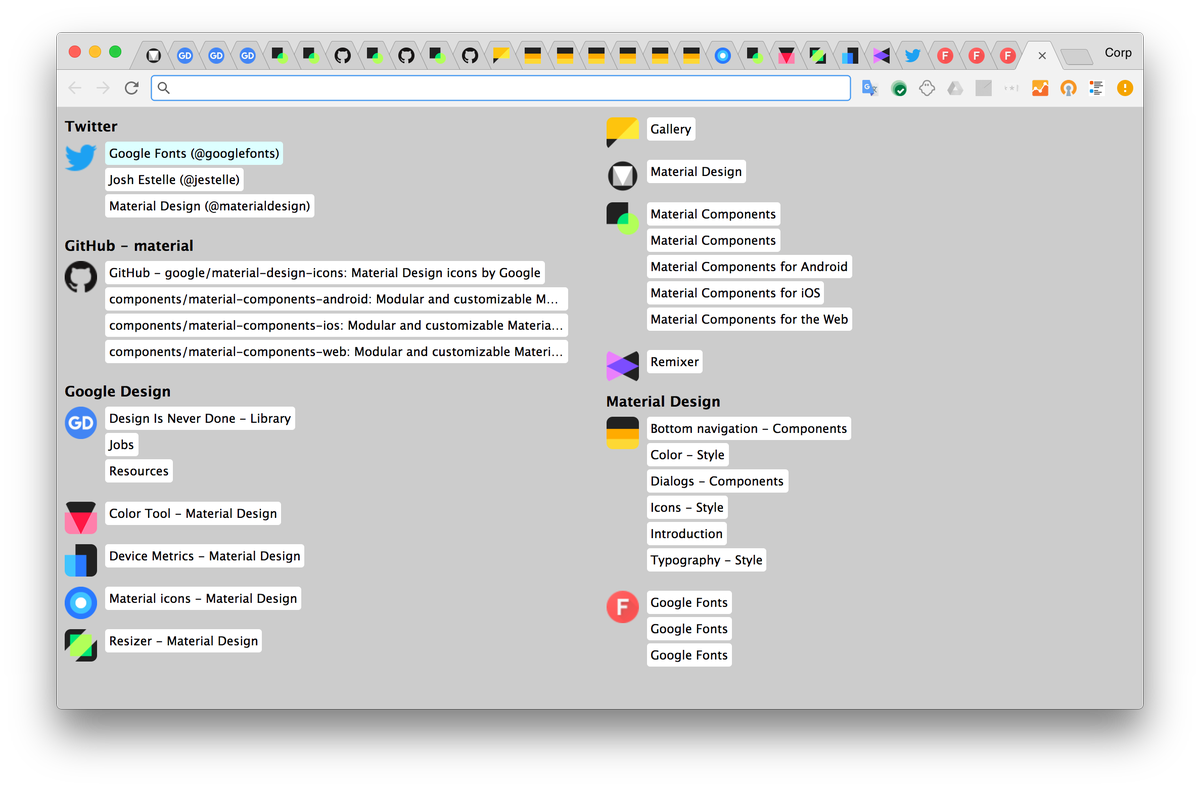Click the orange keyhole extension icon

tap(1068, 88)
